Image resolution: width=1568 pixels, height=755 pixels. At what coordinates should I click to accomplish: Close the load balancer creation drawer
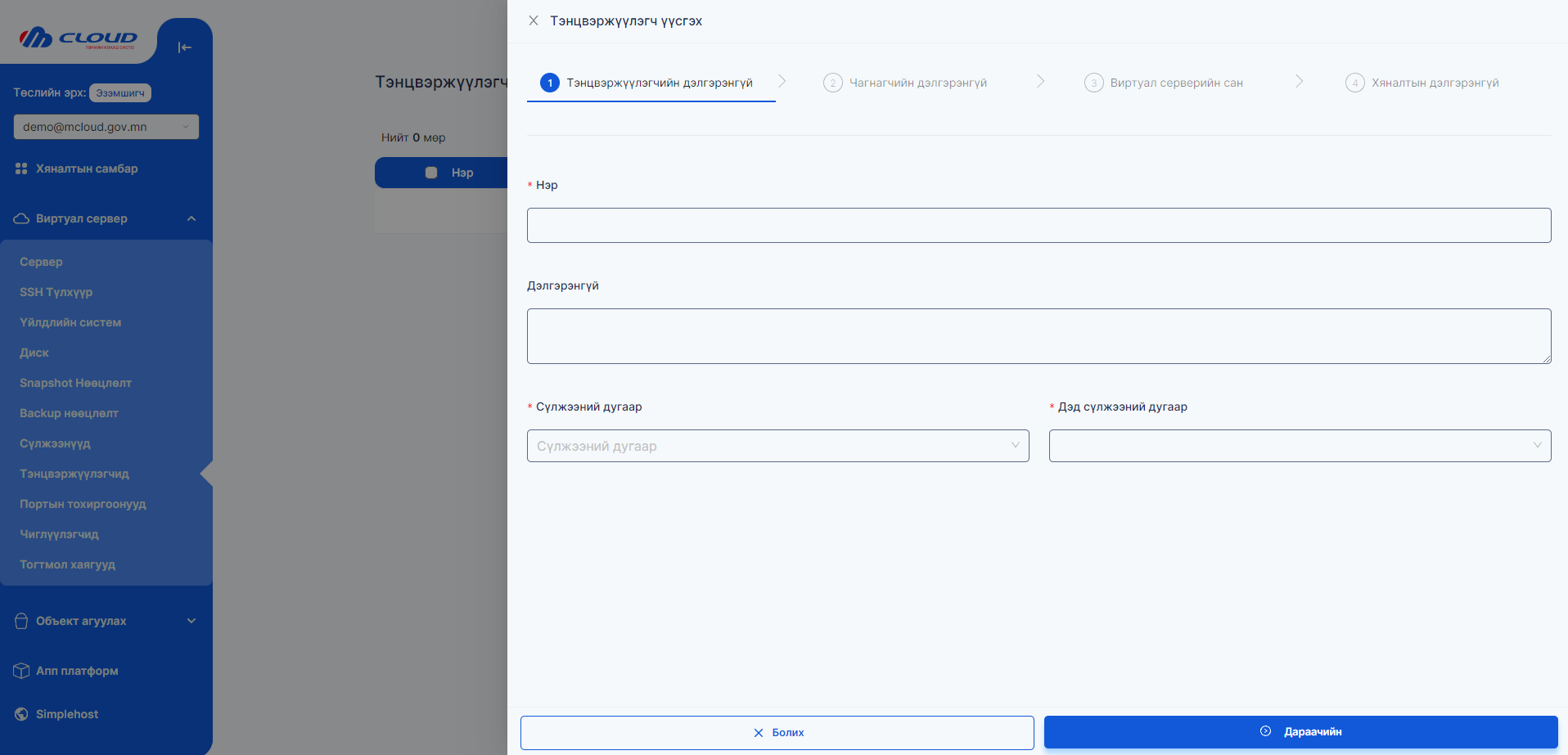[x=534, y=20]
